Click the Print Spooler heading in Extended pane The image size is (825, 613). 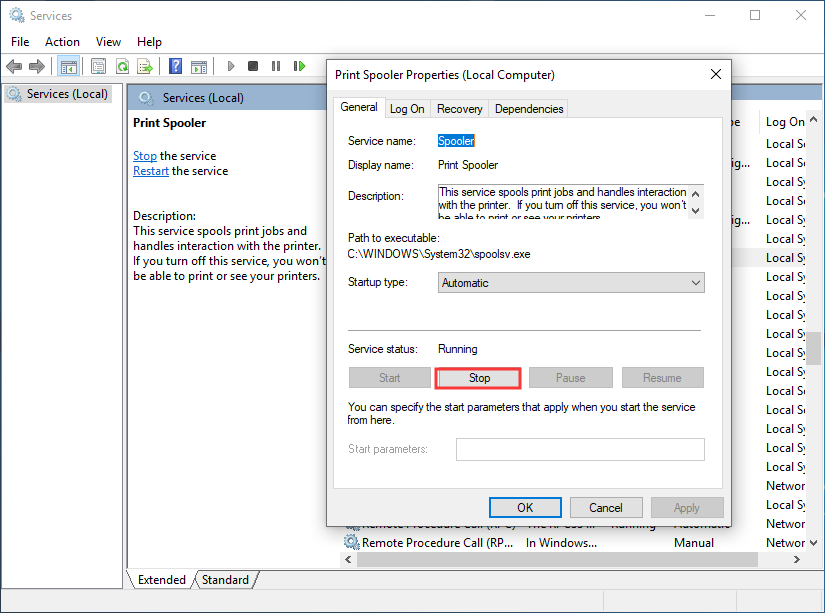click(x=169, y=123)
